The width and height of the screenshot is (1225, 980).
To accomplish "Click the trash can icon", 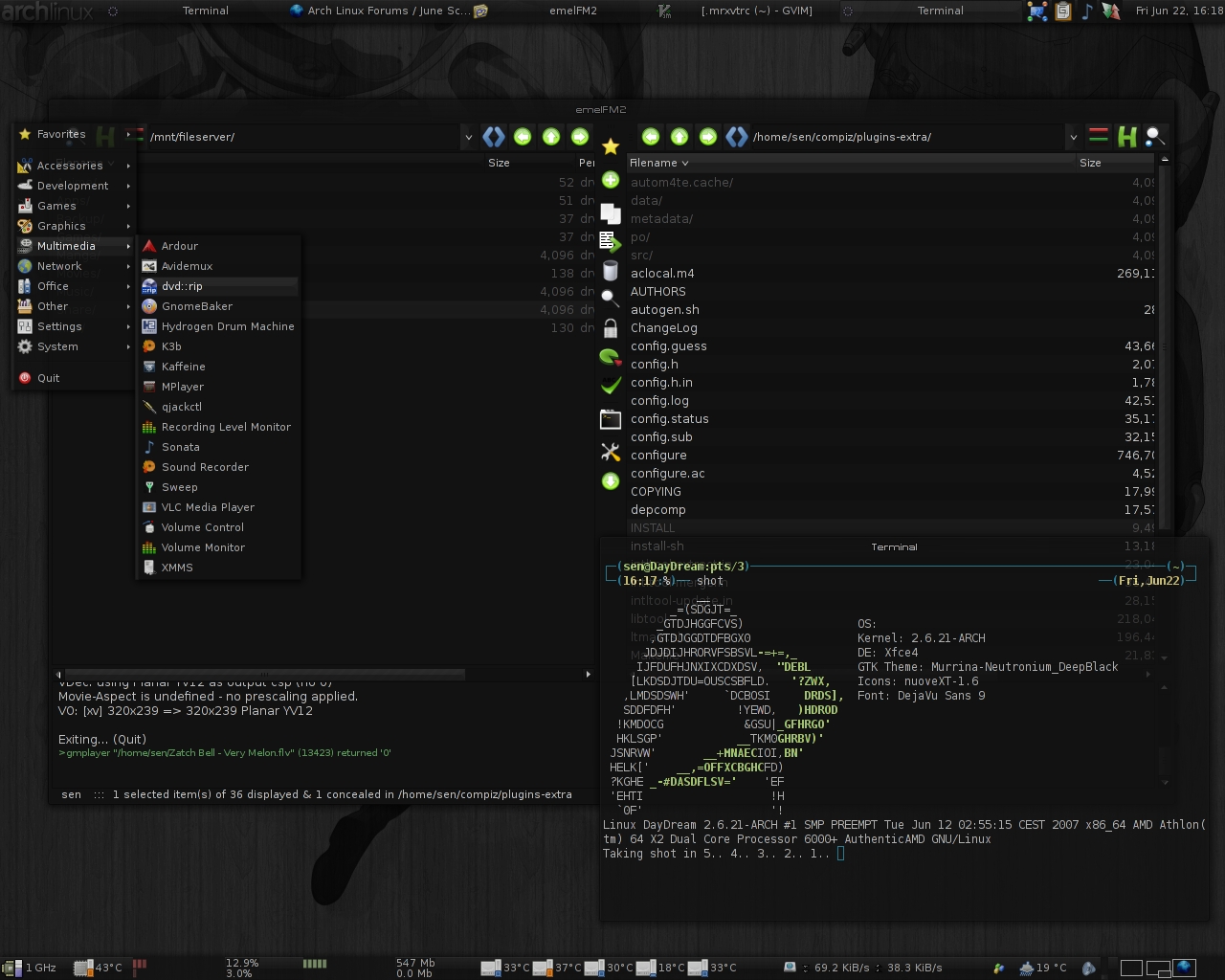I will (611, 272).
